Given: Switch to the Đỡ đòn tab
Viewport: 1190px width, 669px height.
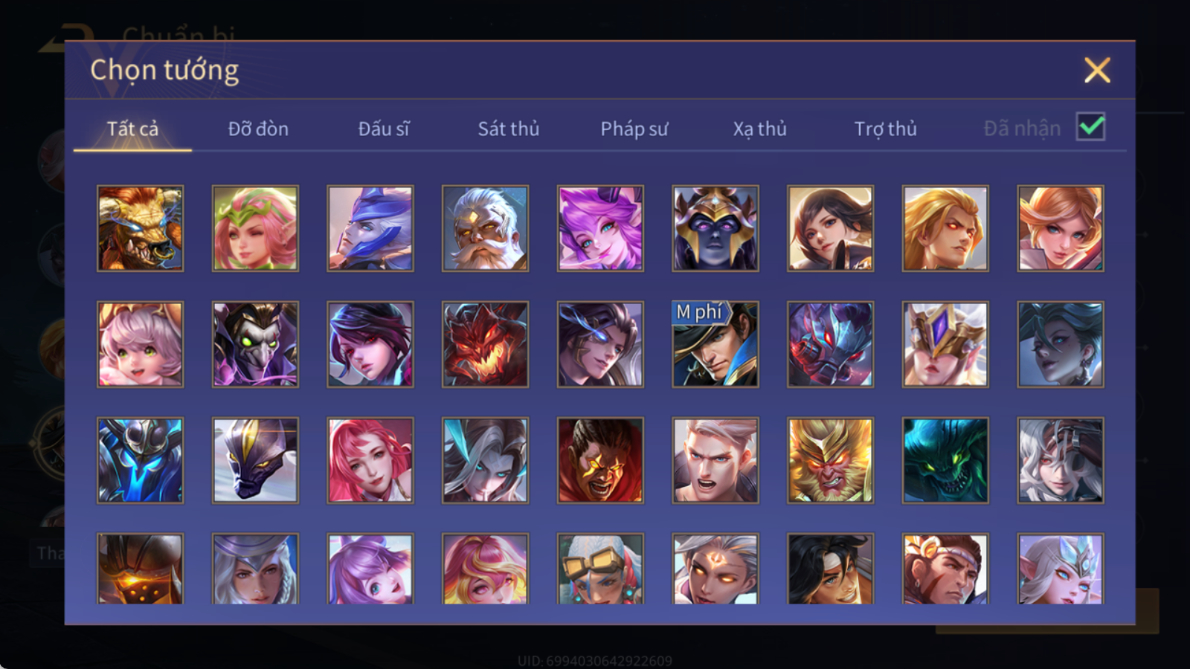Looking at the screenshot, I should tap(258, 129).
